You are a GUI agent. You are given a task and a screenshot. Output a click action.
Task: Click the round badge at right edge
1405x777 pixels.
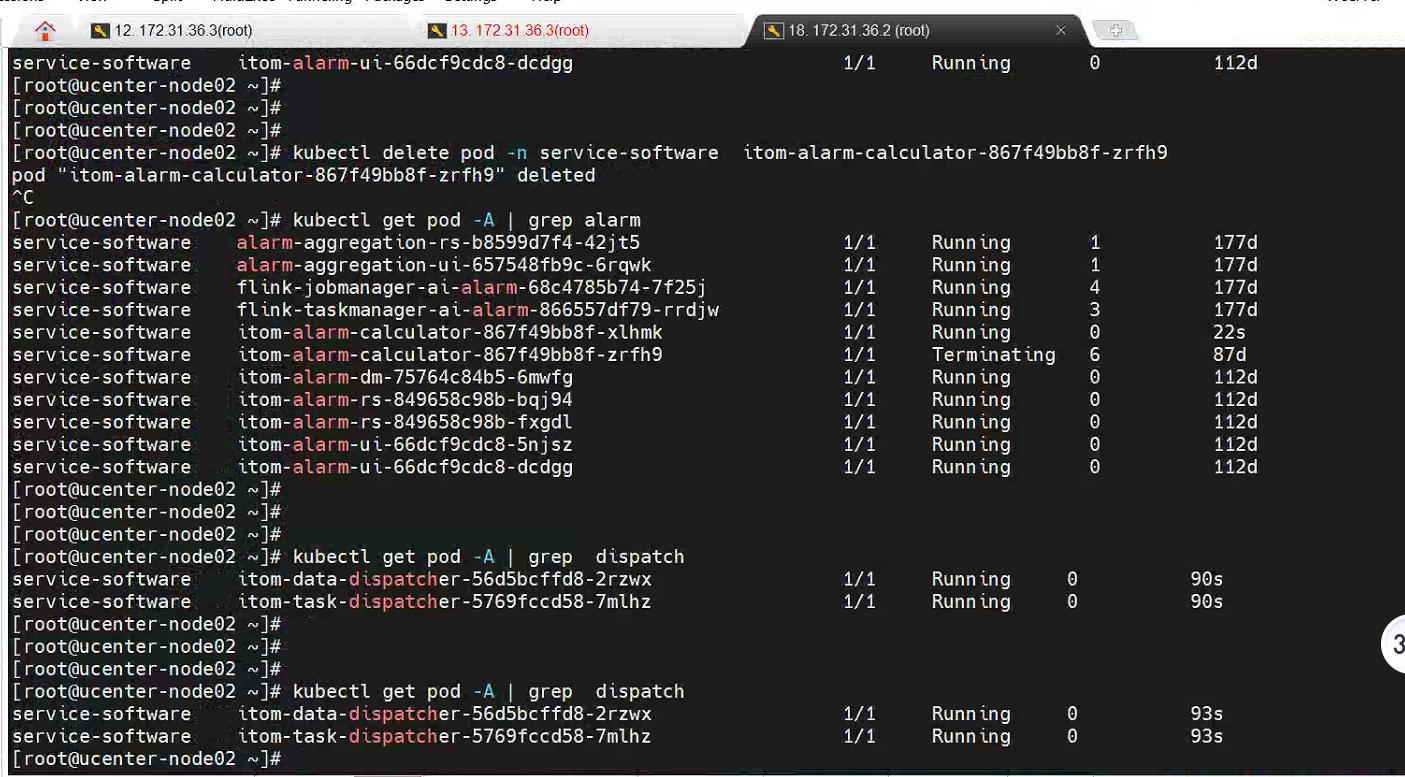(1395, 643)
